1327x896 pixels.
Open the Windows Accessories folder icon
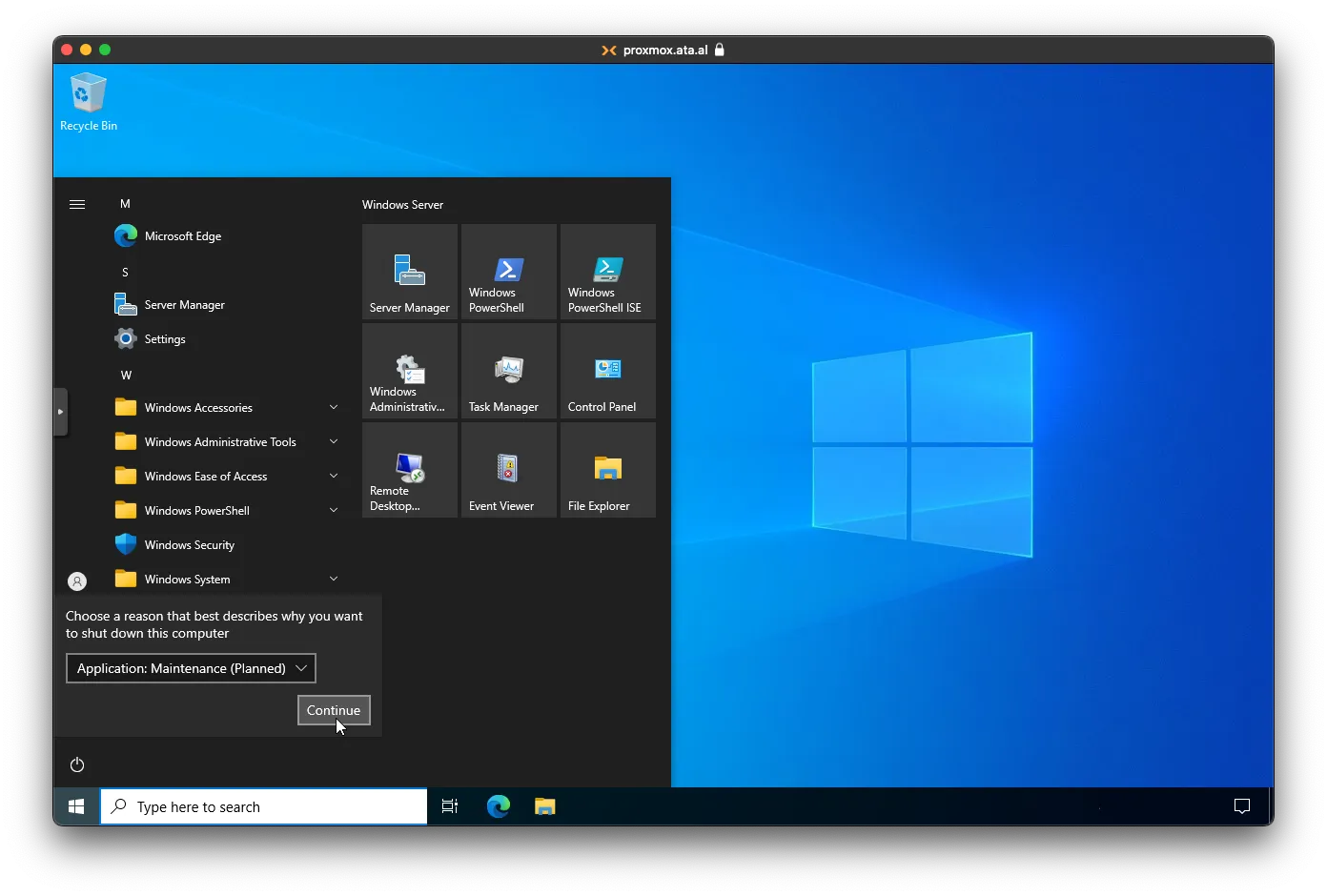[126, 408]
